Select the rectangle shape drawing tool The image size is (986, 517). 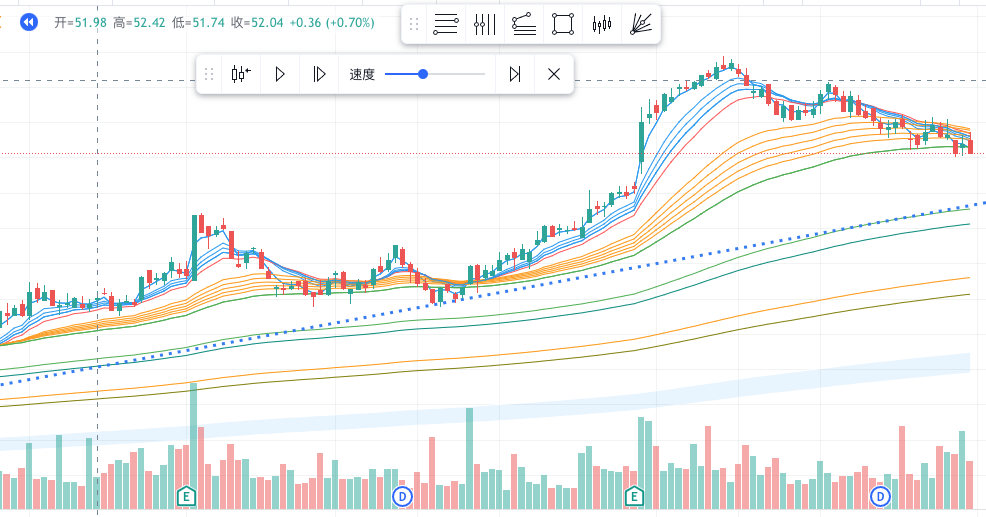tap(563, 25)
